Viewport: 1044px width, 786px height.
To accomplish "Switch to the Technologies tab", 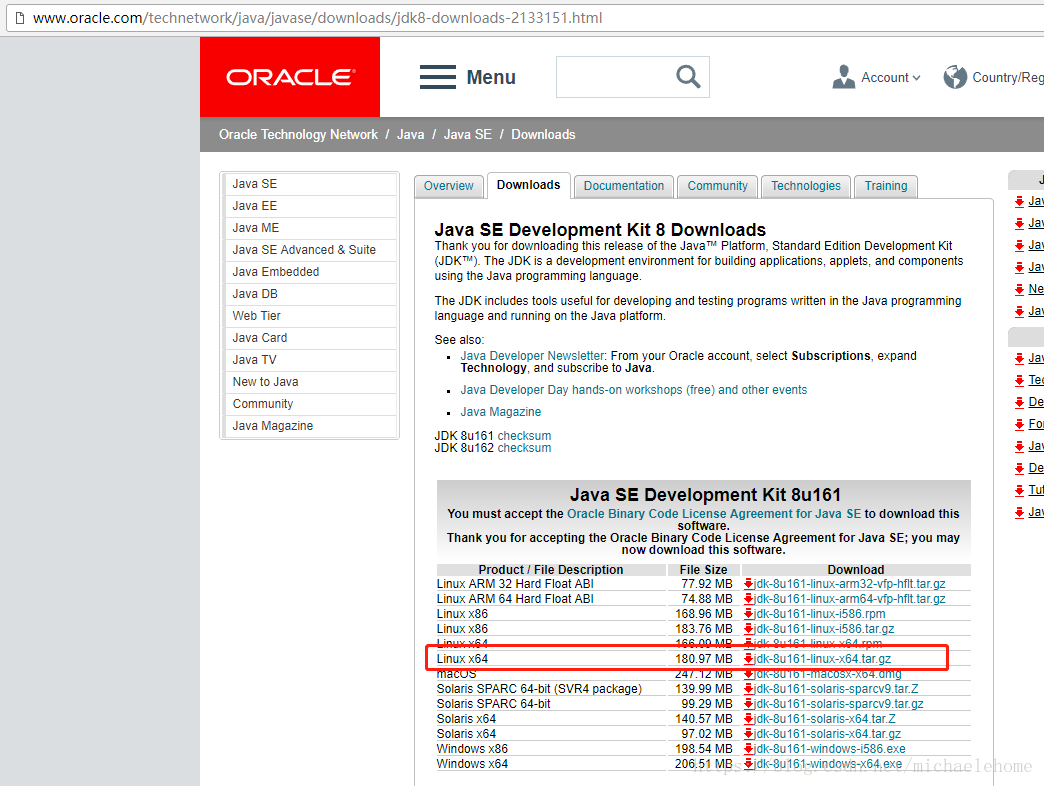I will coord(806,186).
